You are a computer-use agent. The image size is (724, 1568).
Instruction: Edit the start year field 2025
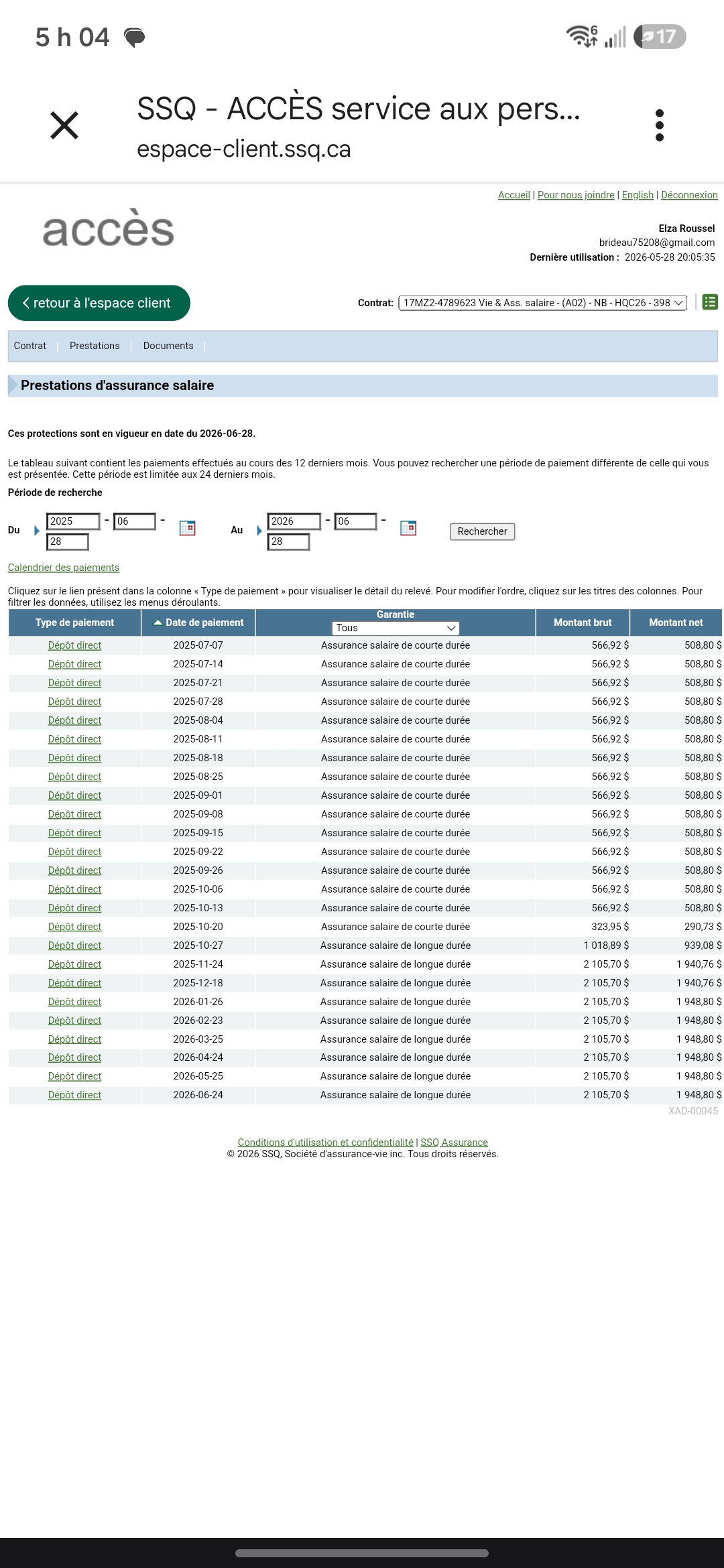coord(73,521)
